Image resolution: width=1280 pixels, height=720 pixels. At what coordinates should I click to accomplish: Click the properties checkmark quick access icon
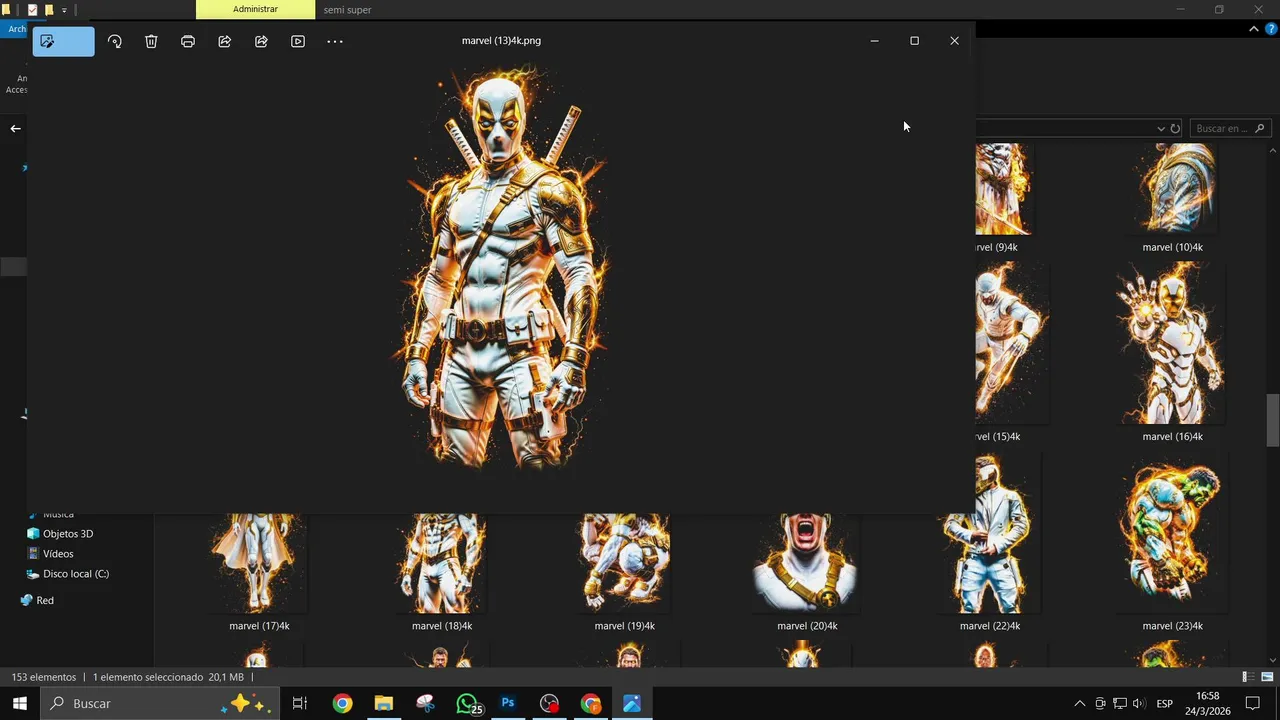pyautogui.click(x=32, y=10)
